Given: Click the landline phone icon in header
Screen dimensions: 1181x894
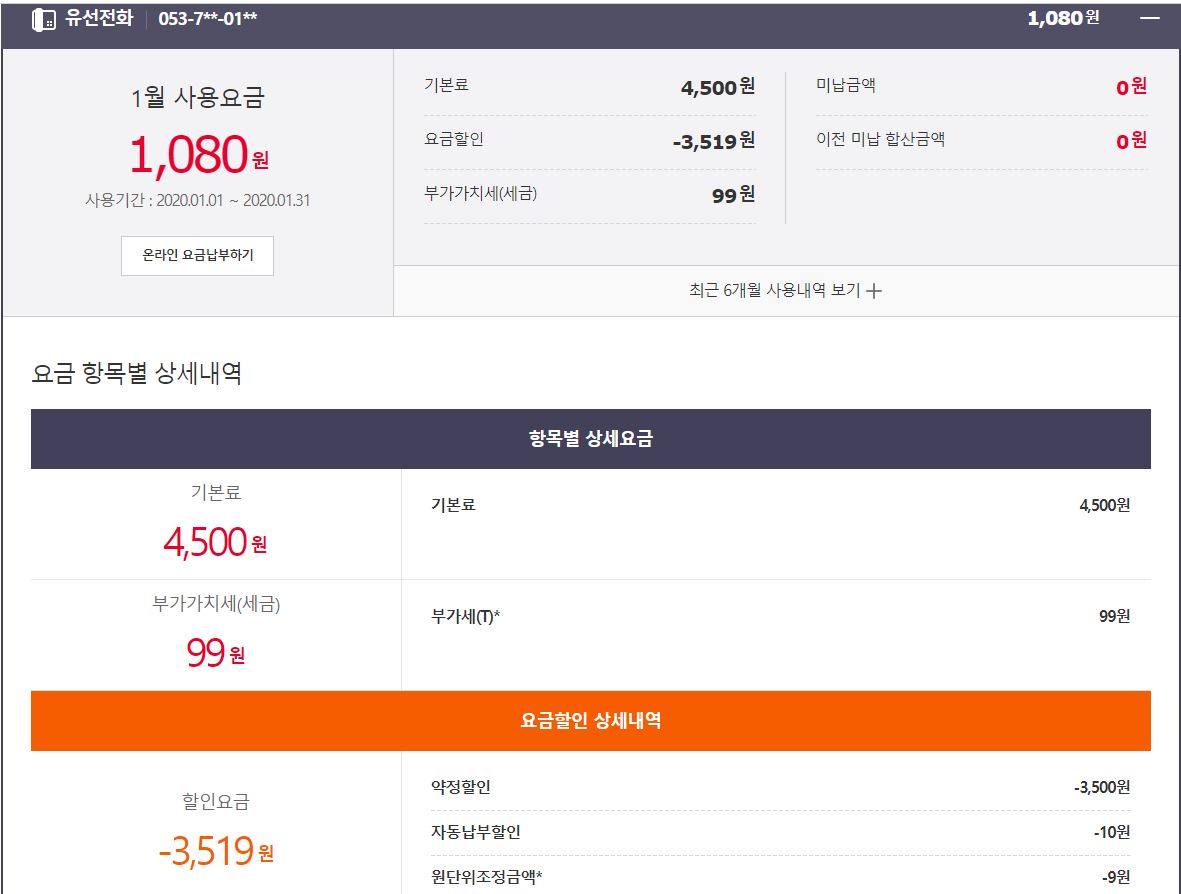Looking at the screenshot, I should click(x=44, y=19).
